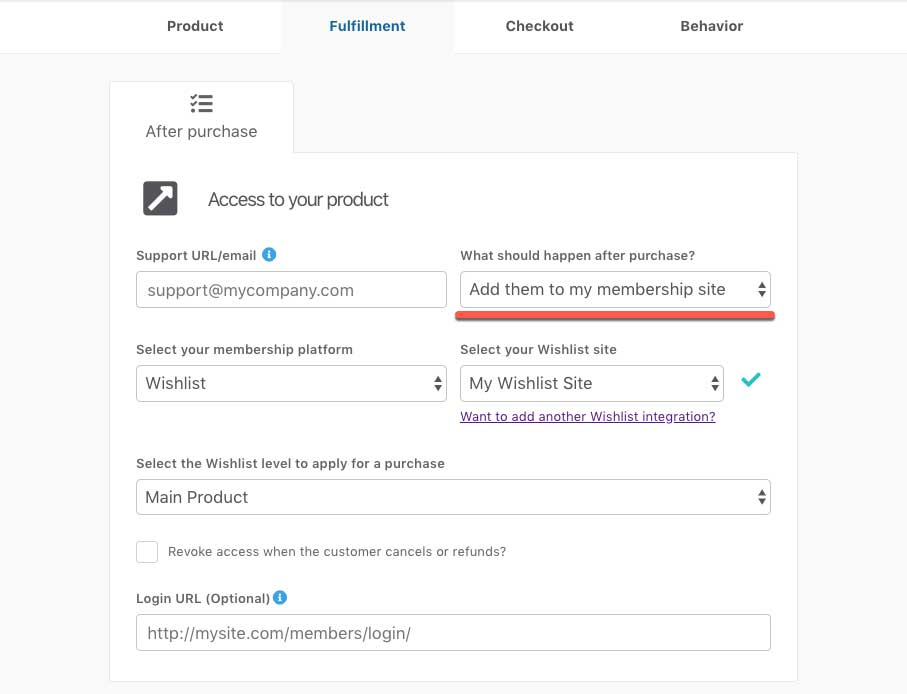This screenshot has width=907, height=694.
Task: Click the Support URL/email input field
Action: [x=291, y=289]
